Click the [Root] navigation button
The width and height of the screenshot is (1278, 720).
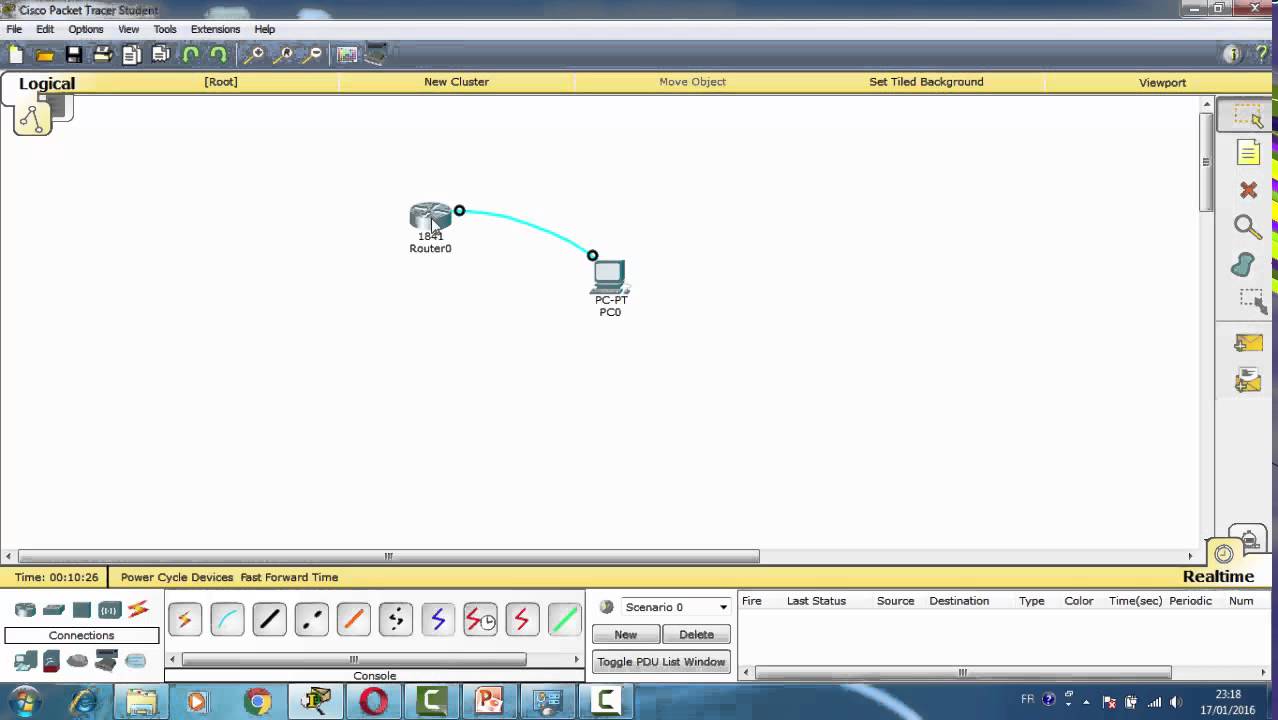221,82
